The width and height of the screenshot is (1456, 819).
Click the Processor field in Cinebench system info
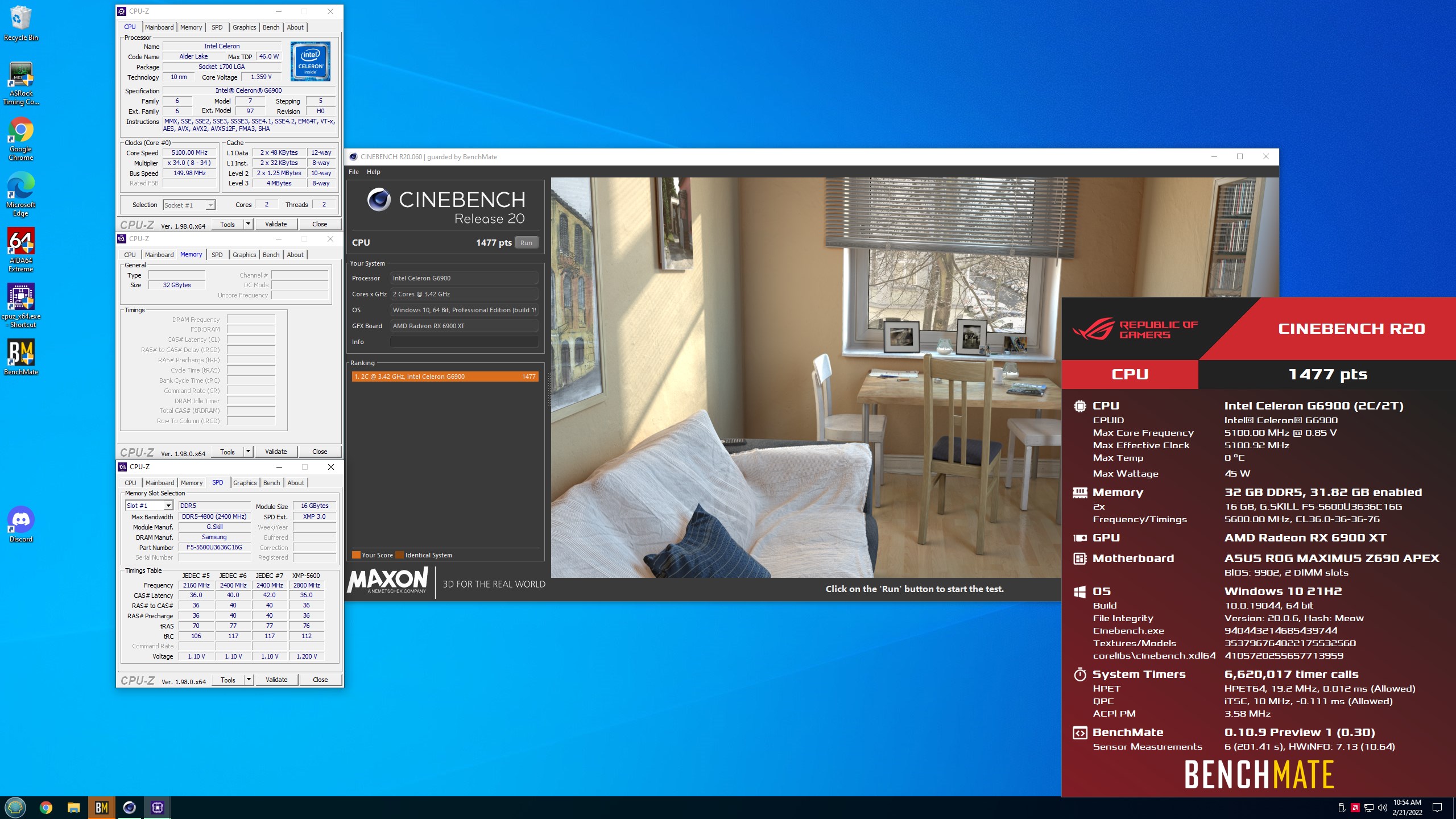click(x=464, y=278)
